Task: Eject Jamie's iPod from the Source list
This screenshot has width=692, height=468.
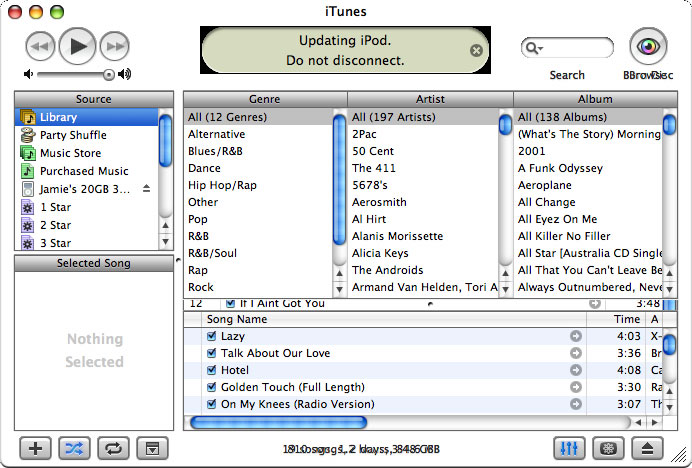Action: [147, 189]
